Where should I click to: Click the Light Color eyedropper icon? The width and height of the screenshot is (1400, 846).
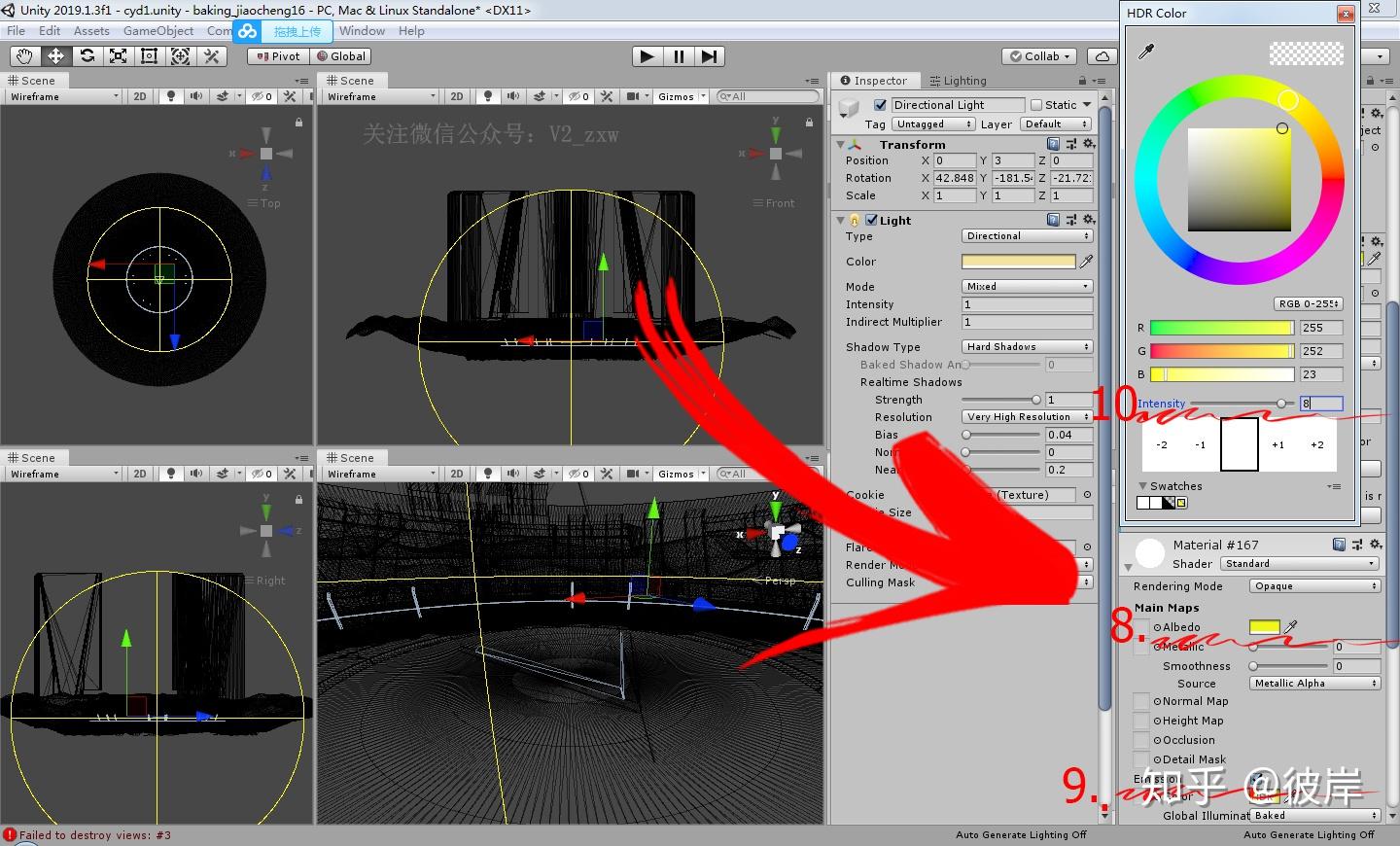tap(1086, 262)
